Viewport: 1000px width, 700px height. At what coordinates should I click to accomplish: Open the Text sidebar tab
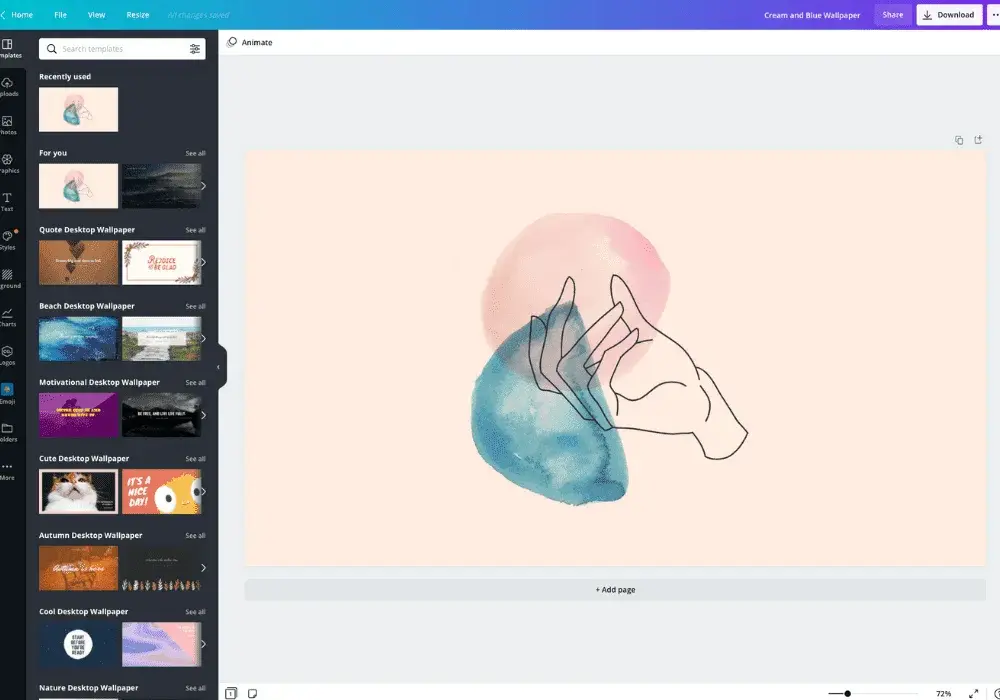coord(8,202)
